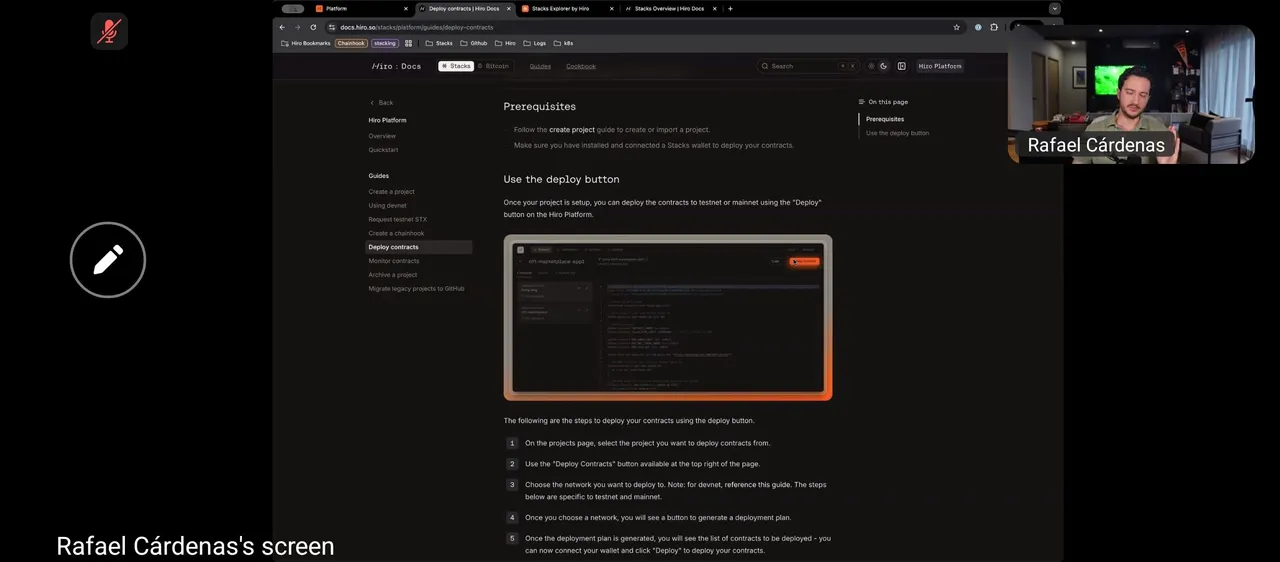Click the create project inline link

[572, 130]
